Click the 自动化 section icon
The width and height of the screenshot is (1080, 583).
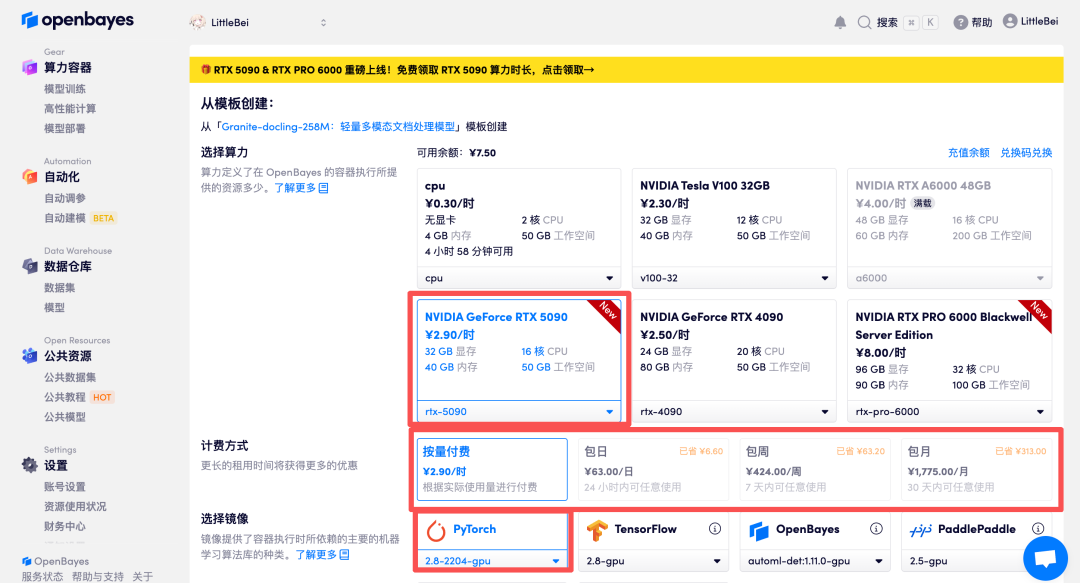coord(30,176)
